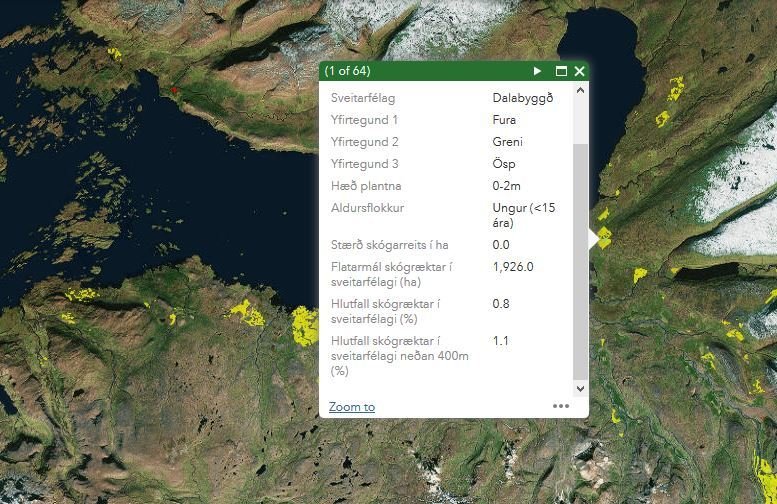Image resolution: width=777 pixels, height=504 pixels.
Task: Open the popup's more options ellipsis menu
Action: point(561,406)
